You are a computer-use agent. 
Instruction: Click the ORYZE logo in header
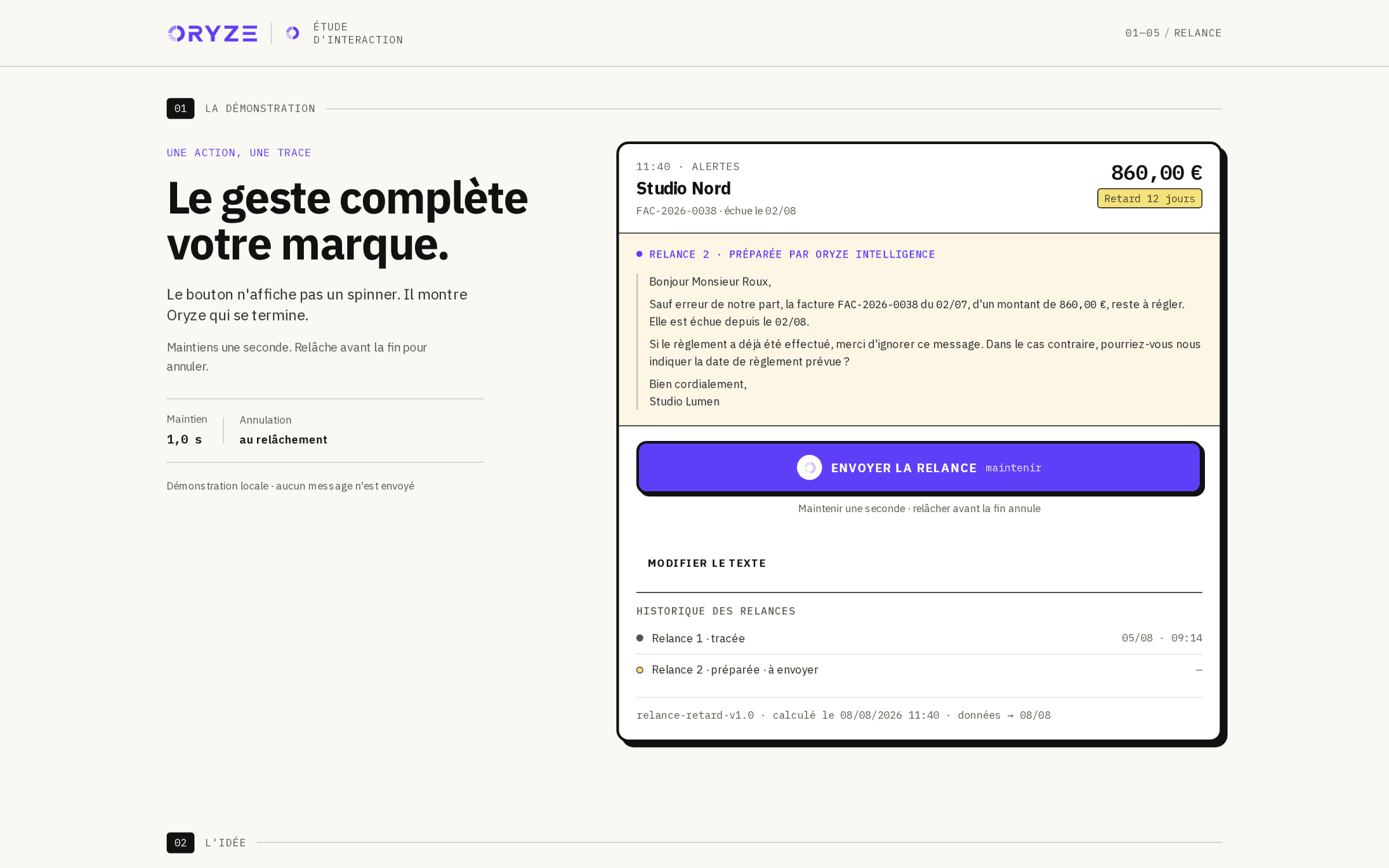212,34
